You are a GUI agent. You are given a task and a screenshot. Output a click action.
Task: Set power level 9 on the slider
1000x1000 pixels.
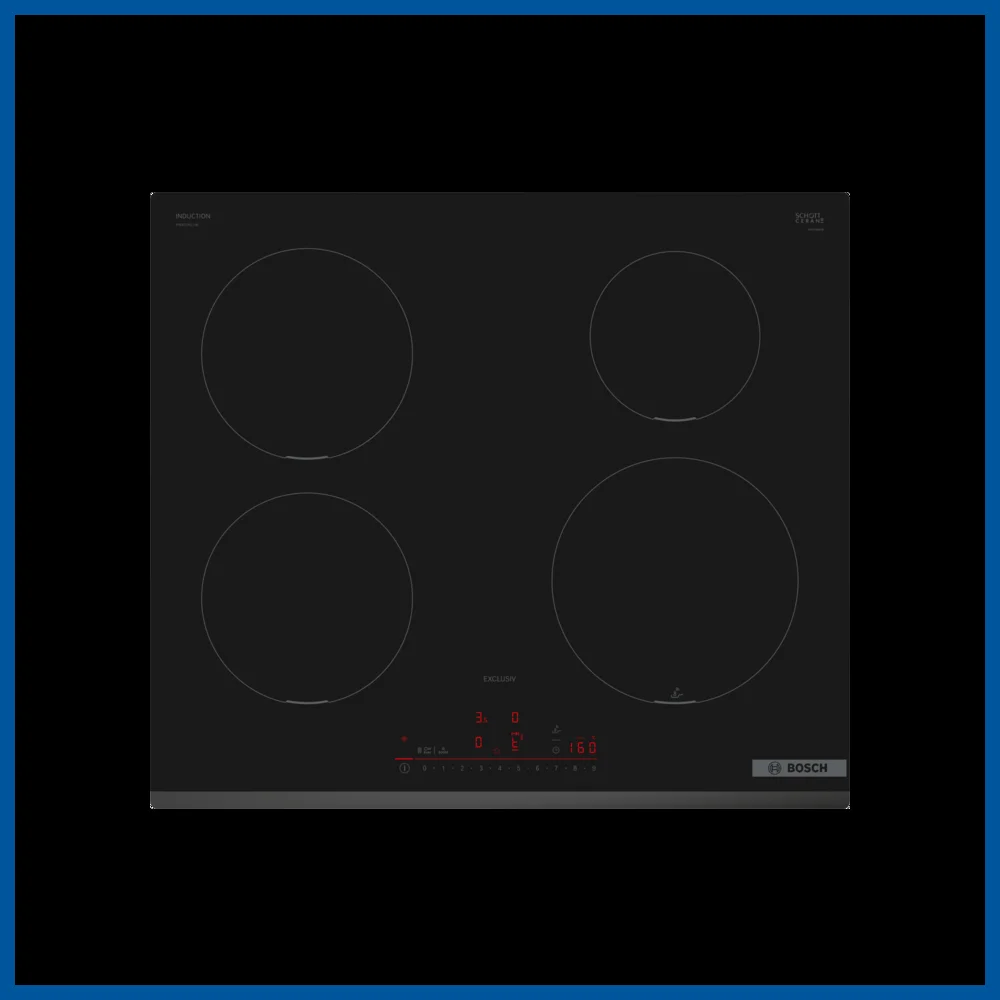pos(594,768)
